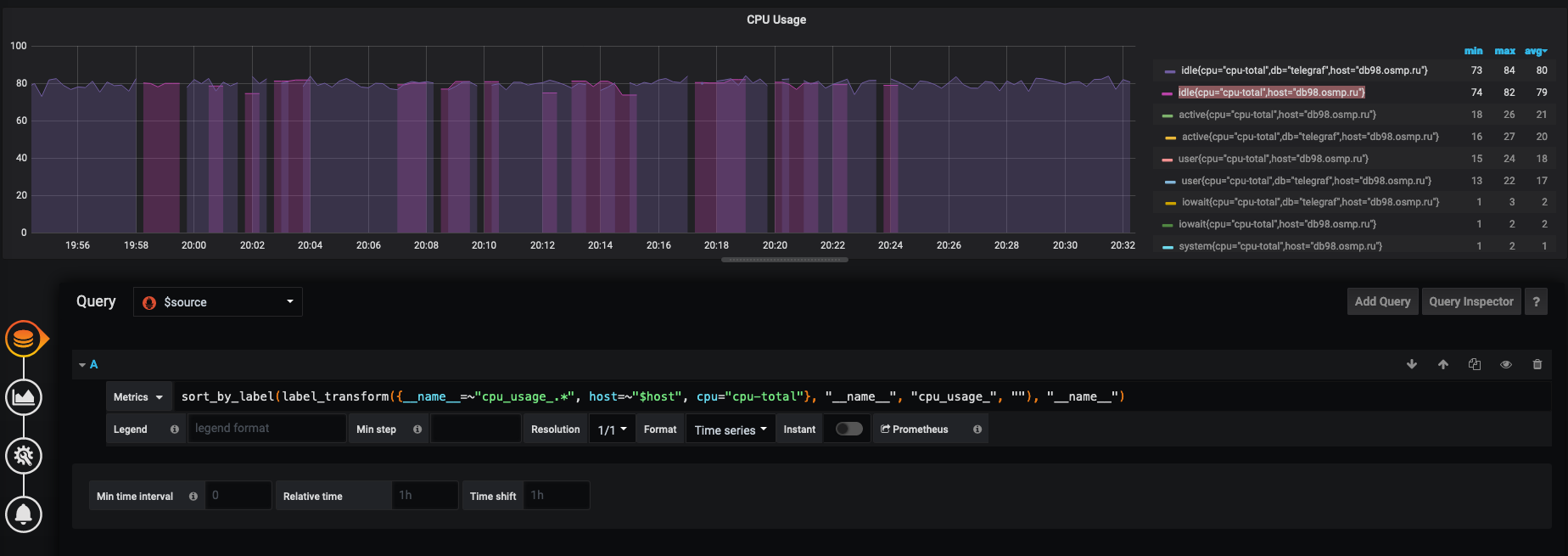Move query A down with arrow icon
1568x556 pixels.
1412,364
